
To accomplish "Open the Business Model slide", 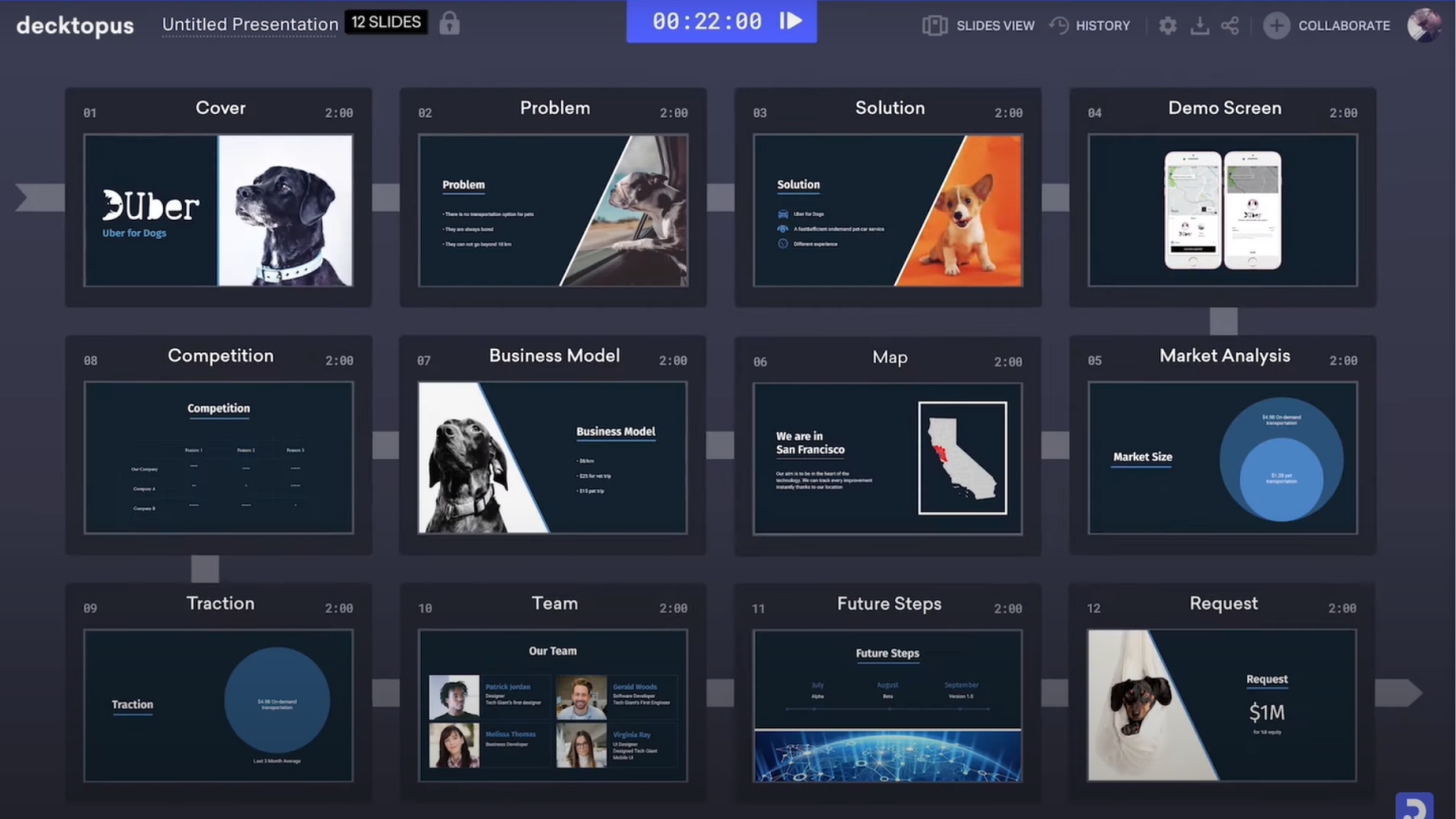I will 553,459.
